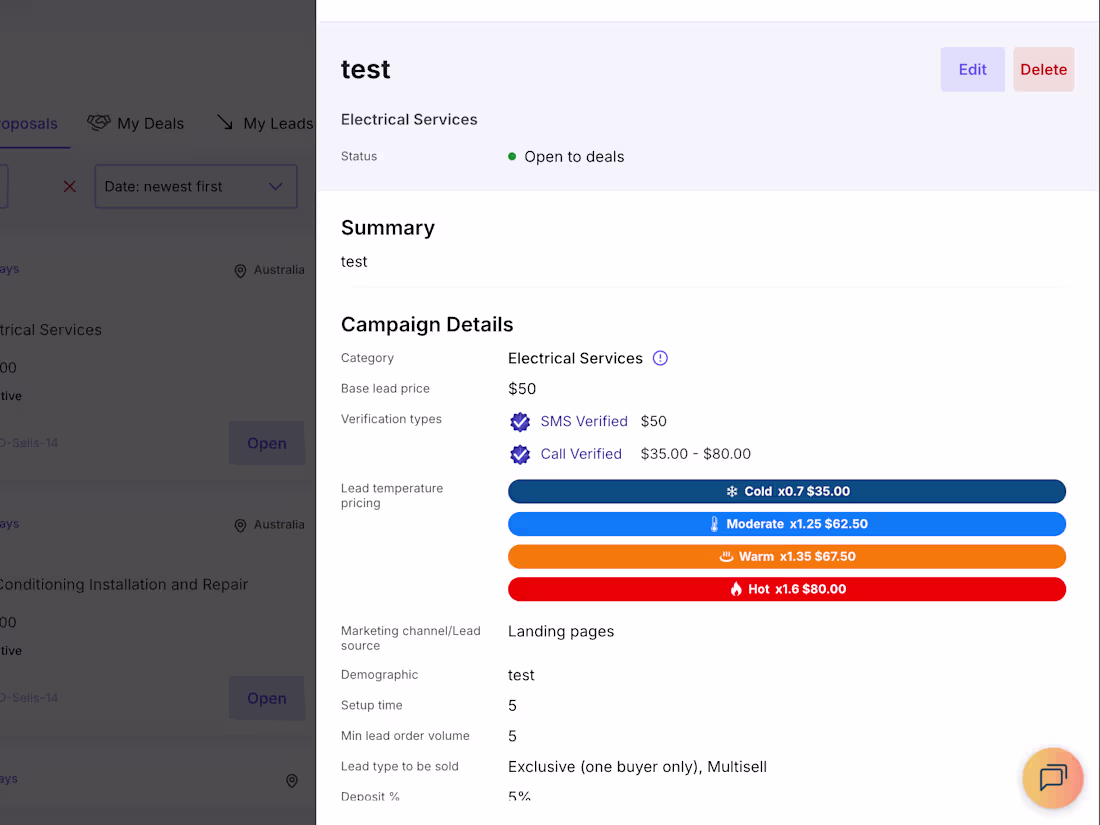The width and height of the screenshot is (1100, 825).
Task: Click the flame icon on Hot bar
Action: (736, 589)
